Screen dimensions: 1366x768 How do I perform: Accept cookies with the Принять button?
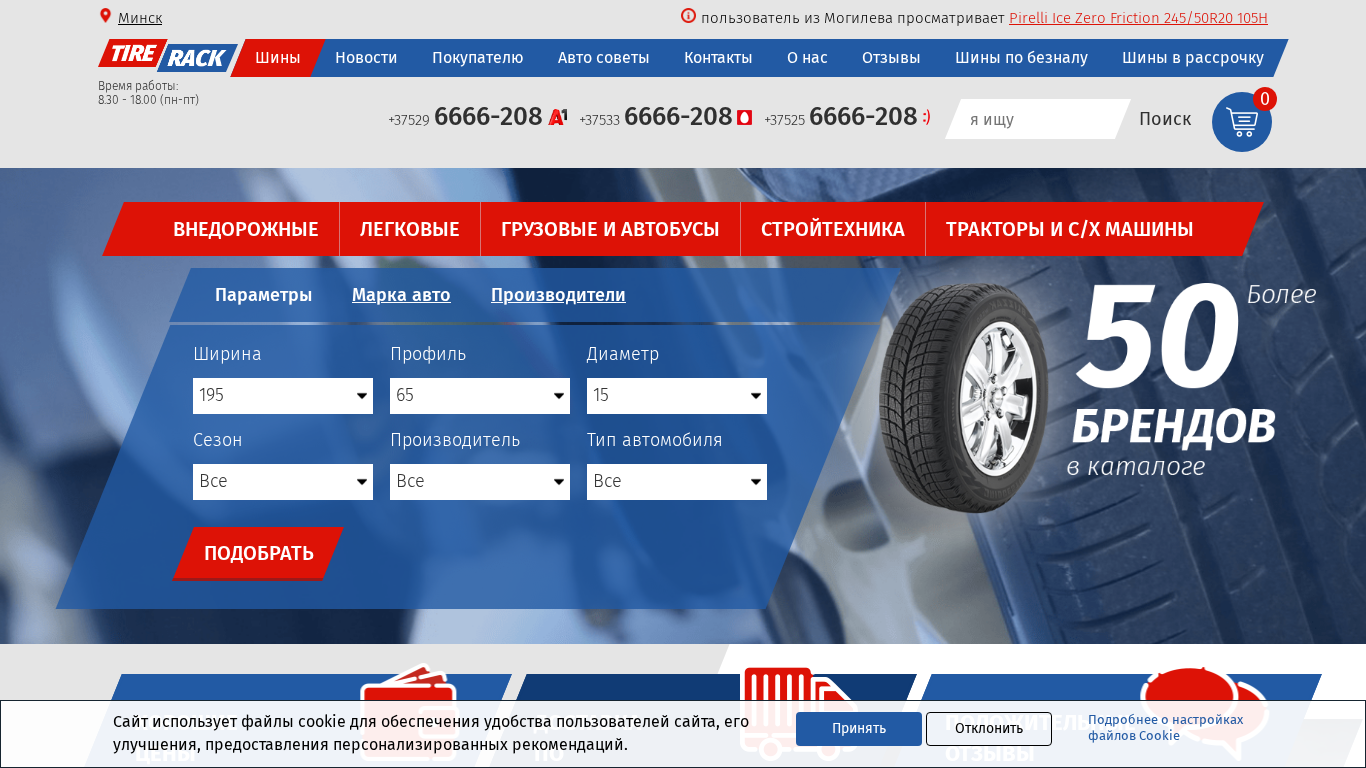coord(859,729)
